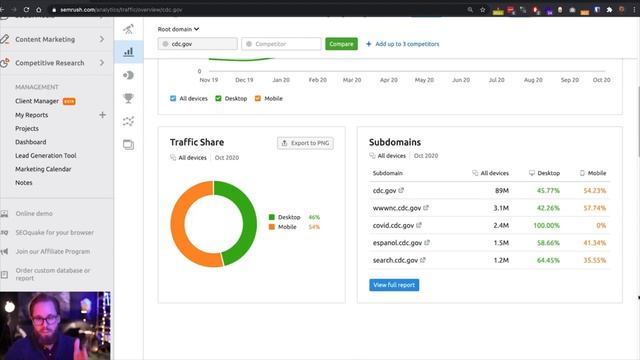Image resolution: width=640 pixels, height=360 pixels.
Task: Open Notes in sidebar
Action: pyautogui.click(x=24, y=182)
